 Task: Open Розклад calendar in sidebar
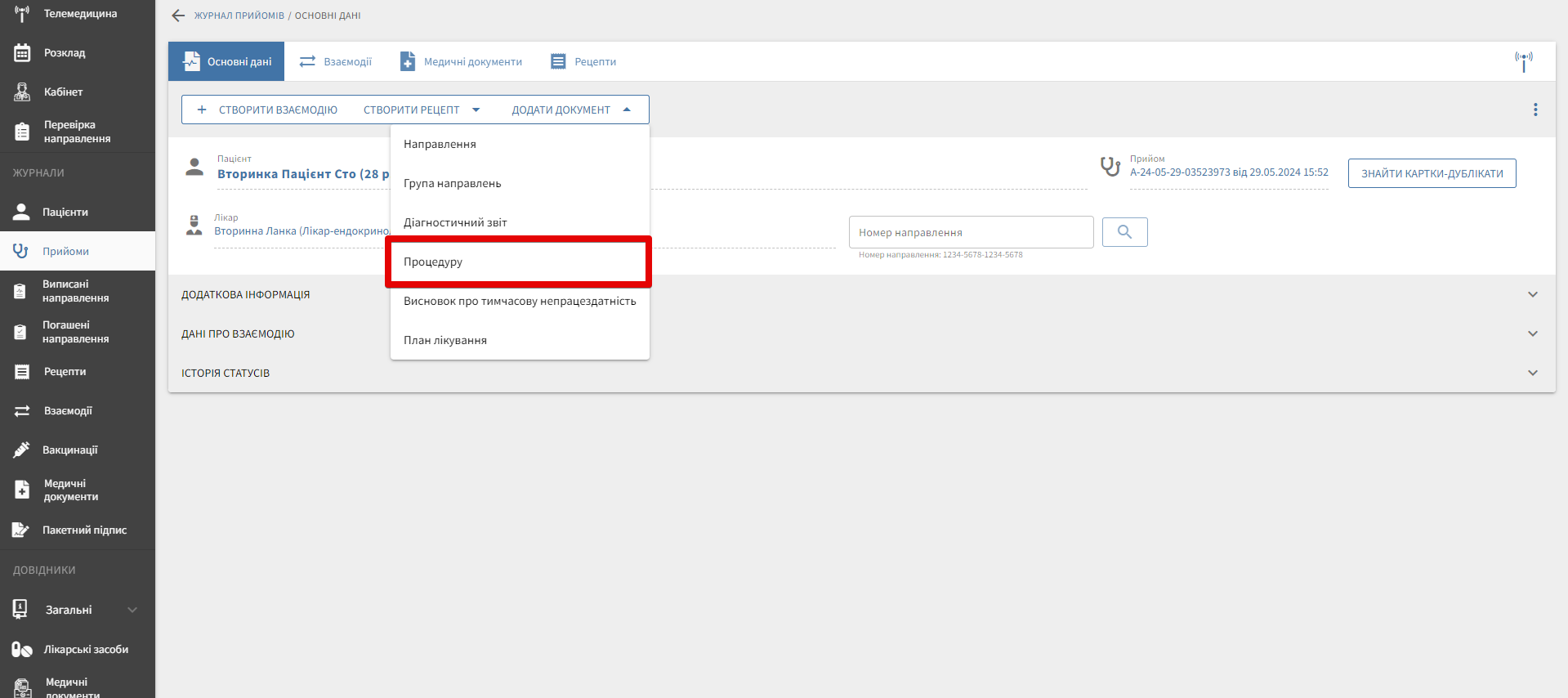64,53
